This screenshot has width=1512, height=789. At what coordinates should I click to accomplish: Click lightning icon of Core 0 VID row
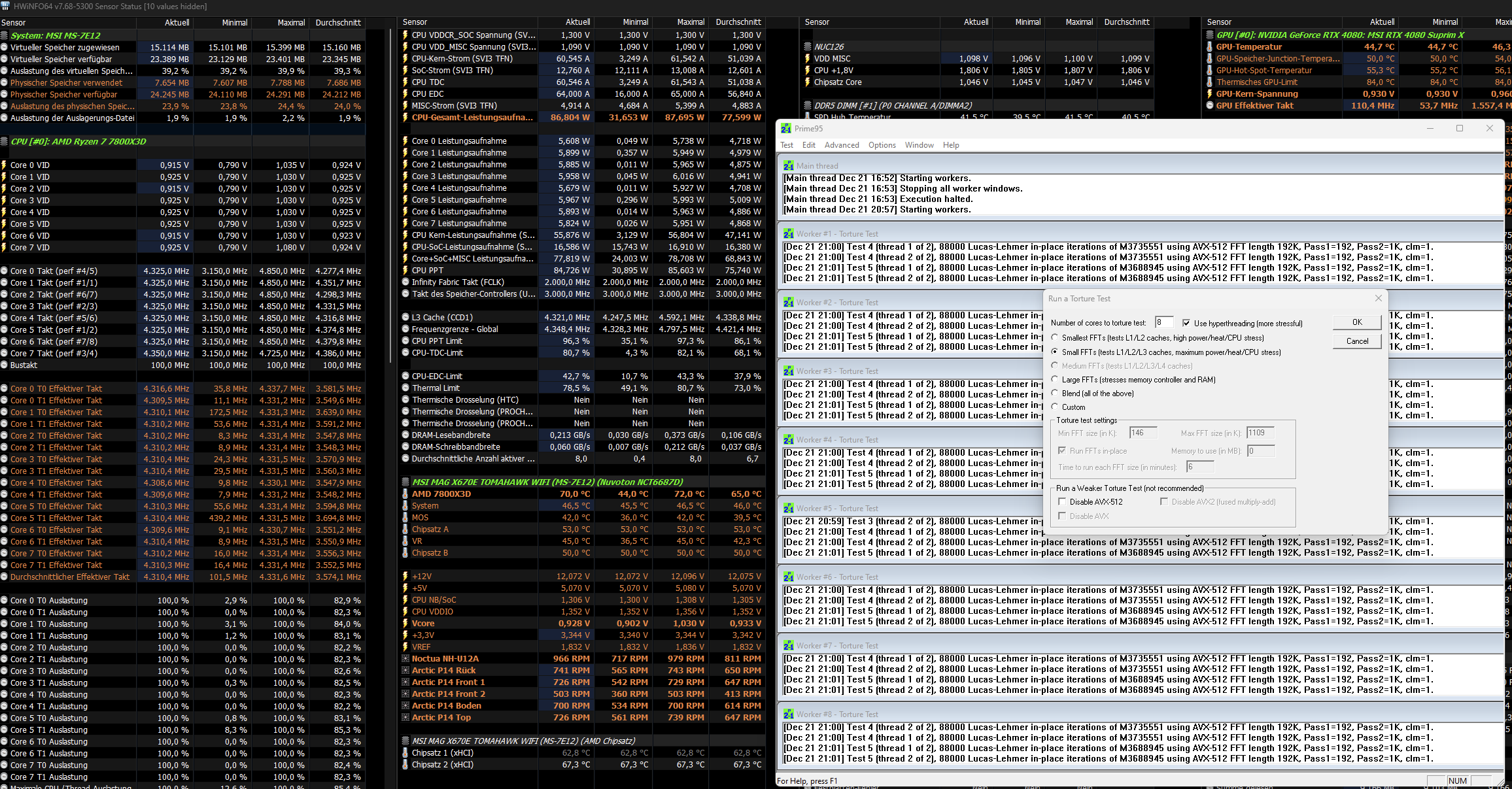point(4,165)
